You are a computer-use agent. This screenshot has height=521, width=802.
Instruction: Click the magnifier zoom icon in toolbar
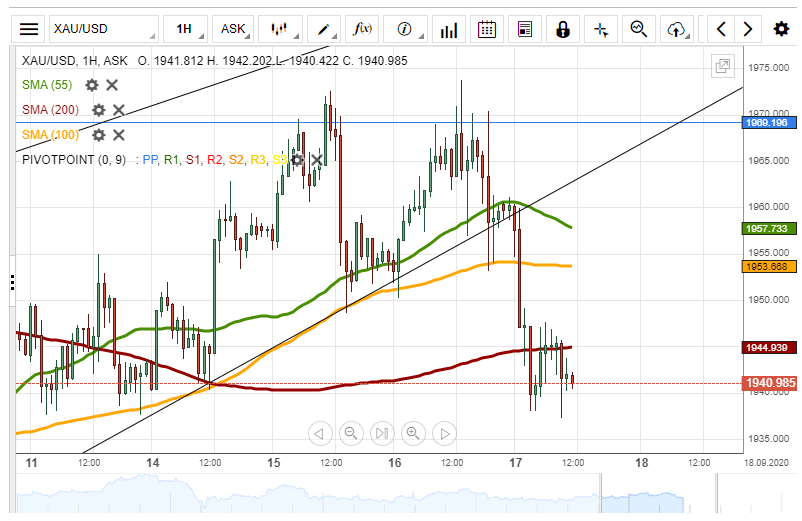point(638,29)
